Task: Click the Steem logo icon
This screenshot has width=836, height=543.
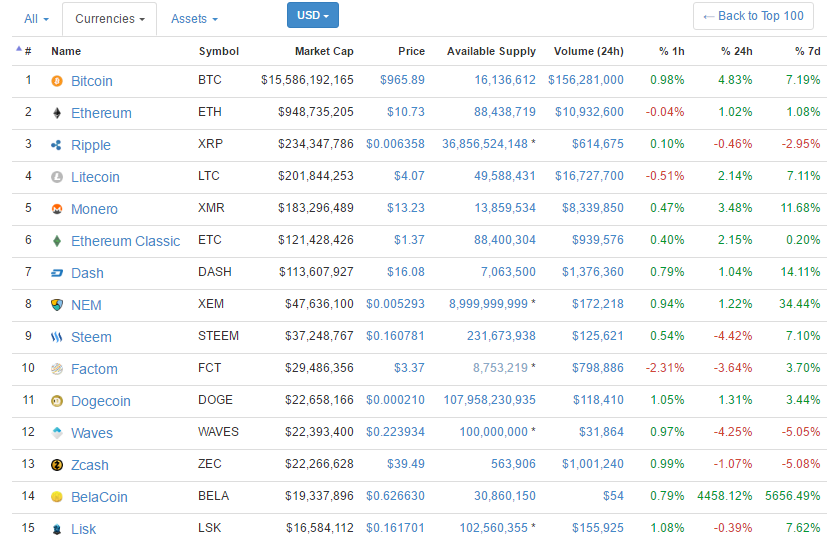Action: pos(57,337)
